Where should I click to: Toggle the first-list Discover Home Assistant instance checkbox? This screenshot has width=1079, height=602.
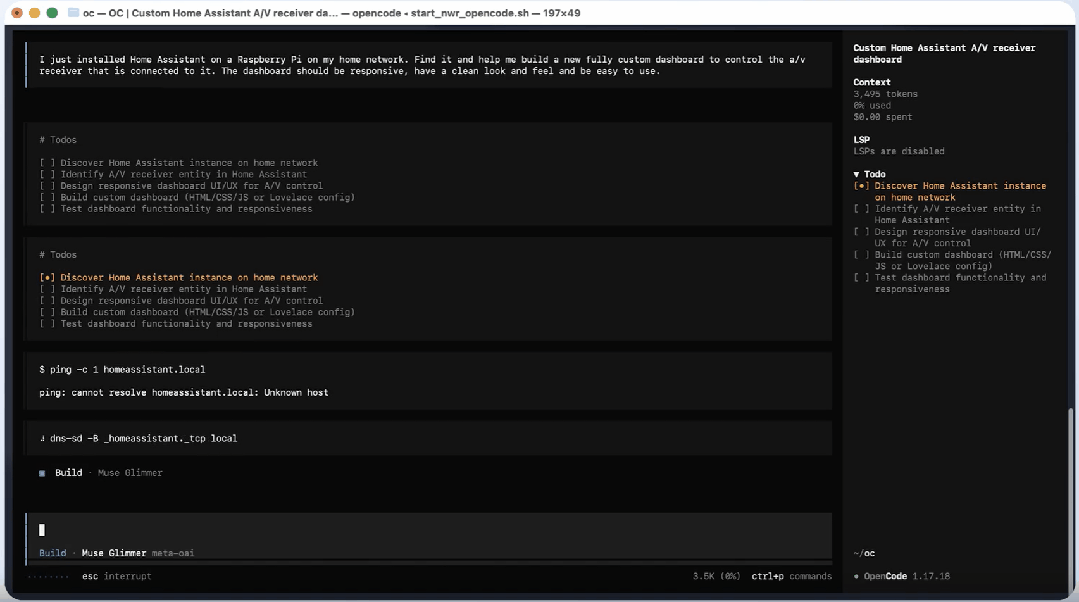point(47,163)
